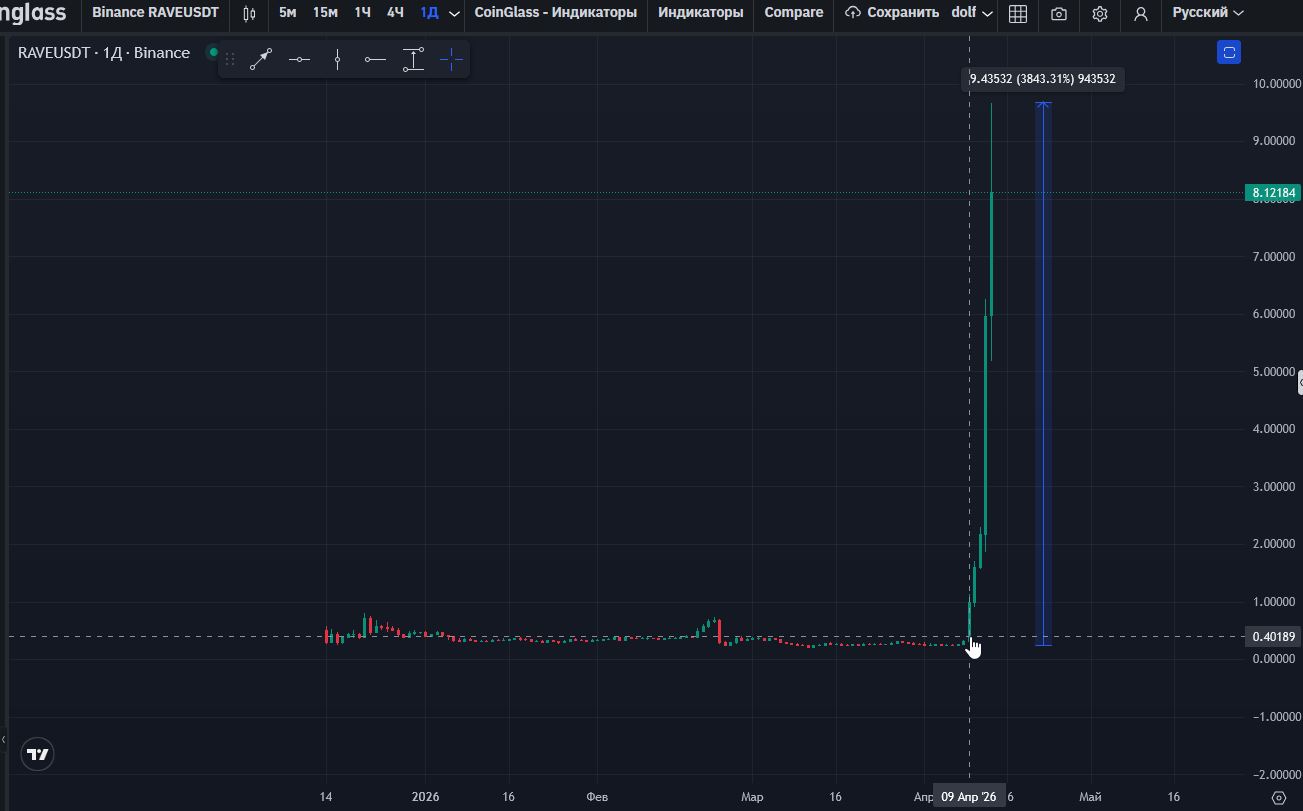
Task: Click the measurement tooltip 9.43532 (3843.31%)
Action: click(x=1043, y=79)
